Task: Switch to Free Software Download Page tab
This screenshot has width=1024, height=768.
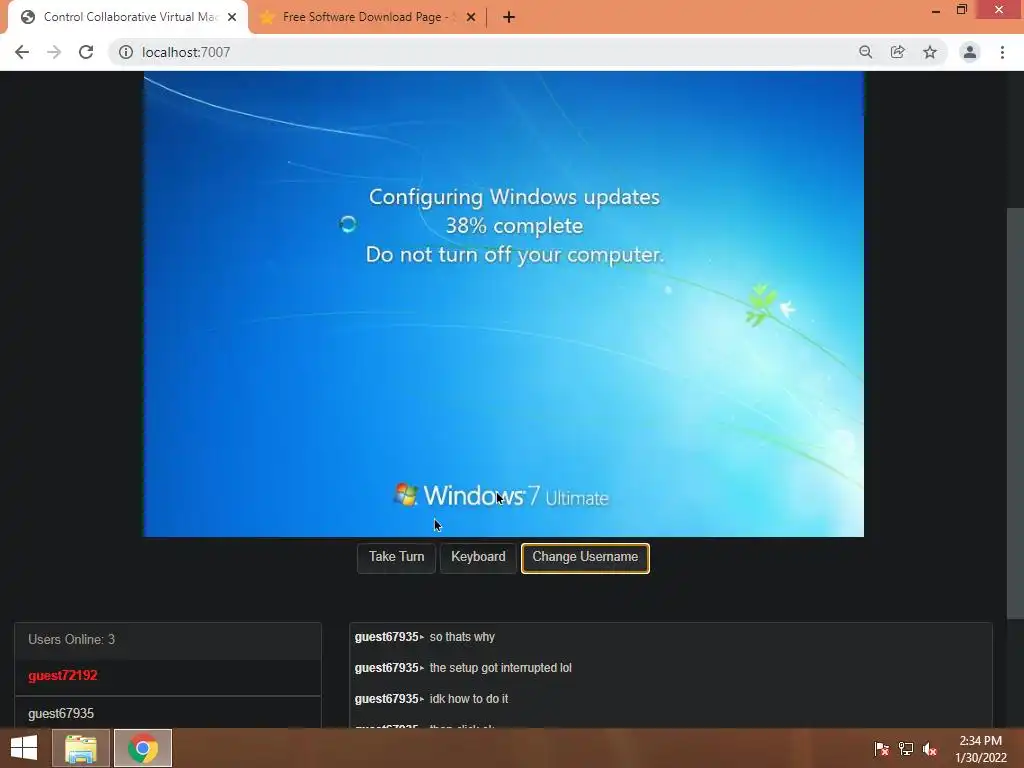Action: point(368,17)
